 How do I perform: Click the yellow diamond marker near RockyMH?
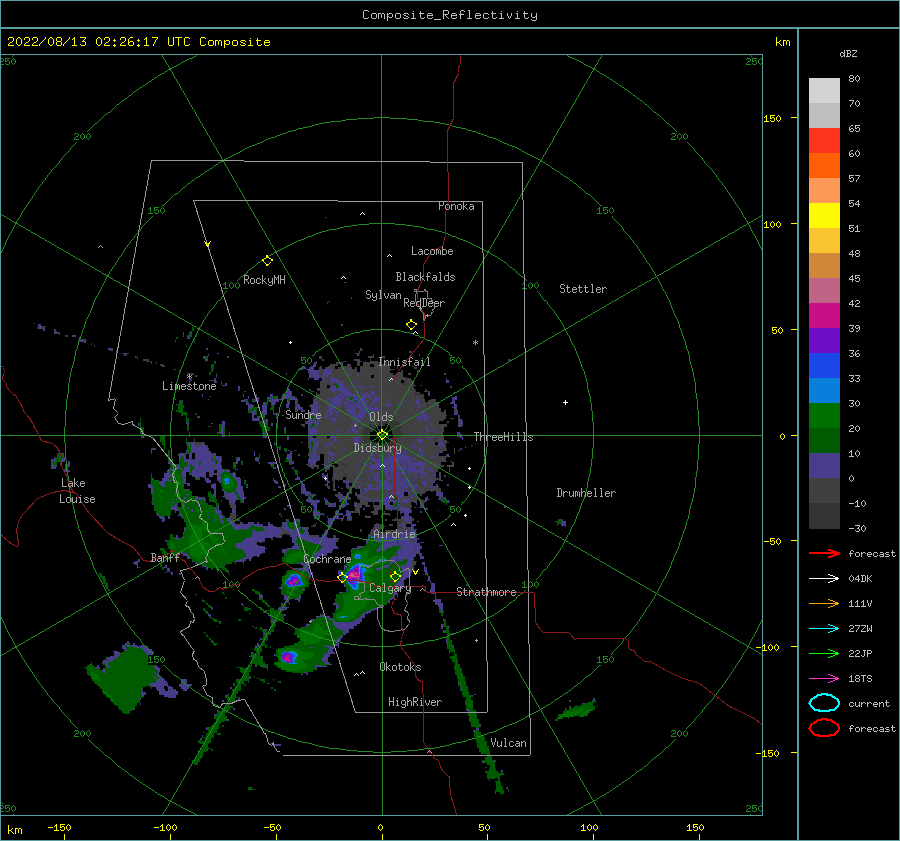pos(267,261)
